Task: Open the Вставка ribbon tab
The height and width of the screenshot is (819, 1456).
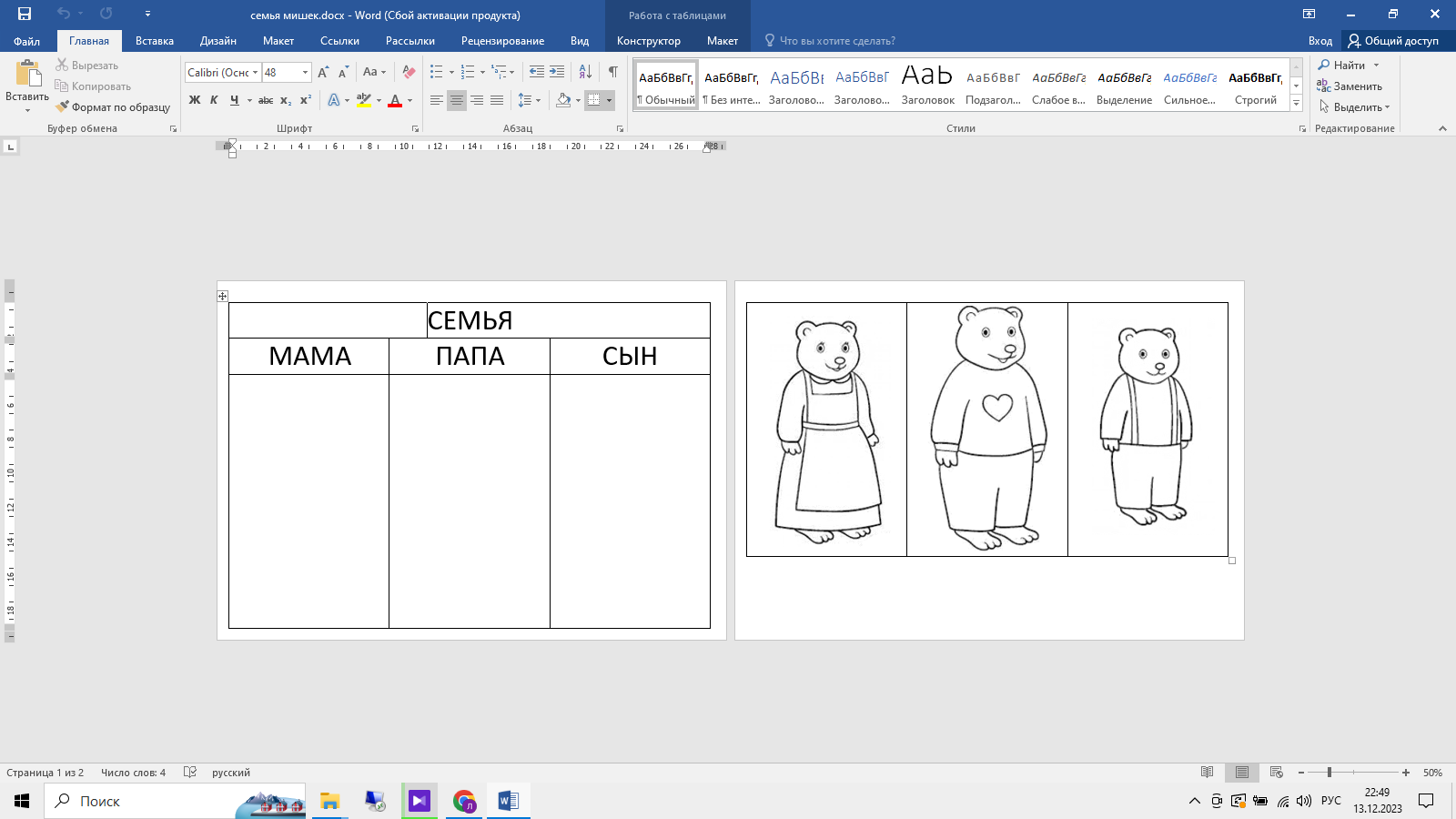Action: [x=154, y=41]
